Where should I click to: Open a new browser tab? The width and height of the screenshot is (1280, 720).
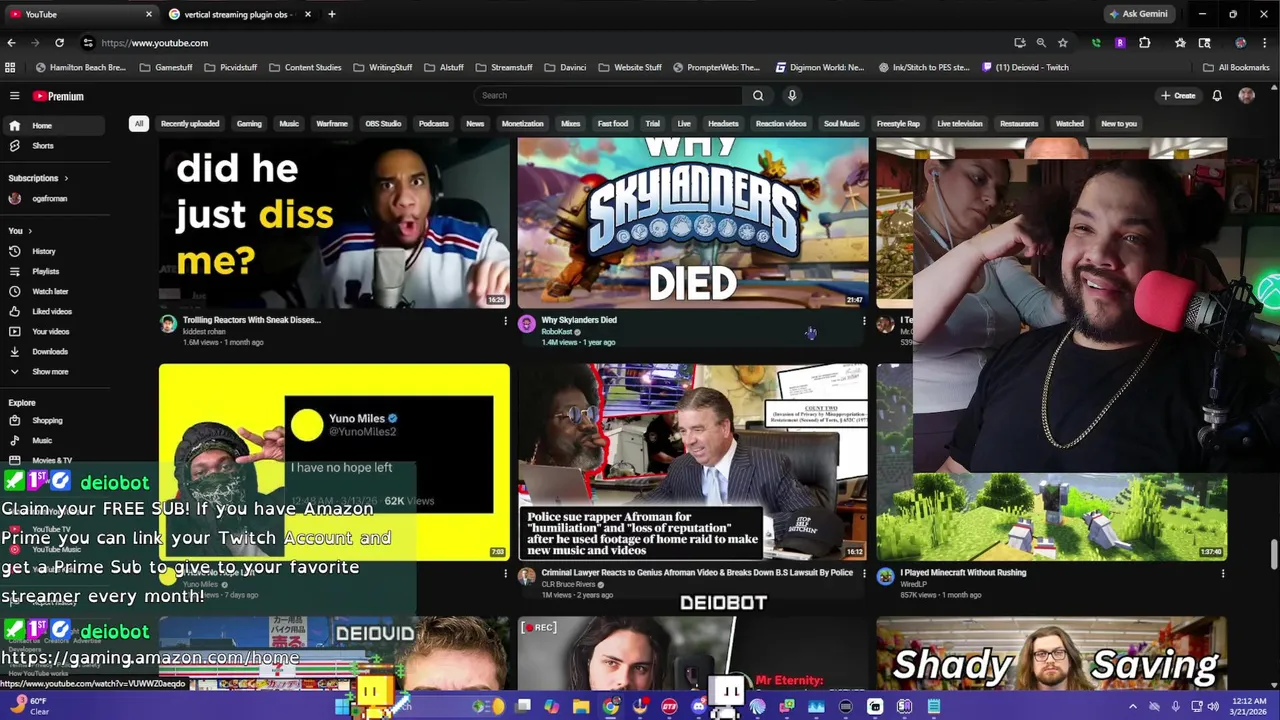[x=331, y=14]
